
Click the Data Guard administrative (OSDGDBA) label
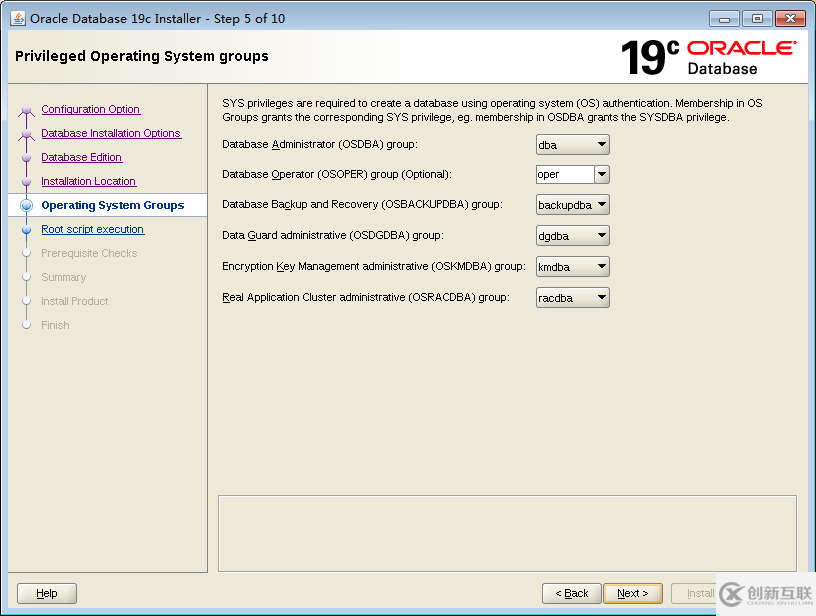pyautogui.click(x=333, y=235)
